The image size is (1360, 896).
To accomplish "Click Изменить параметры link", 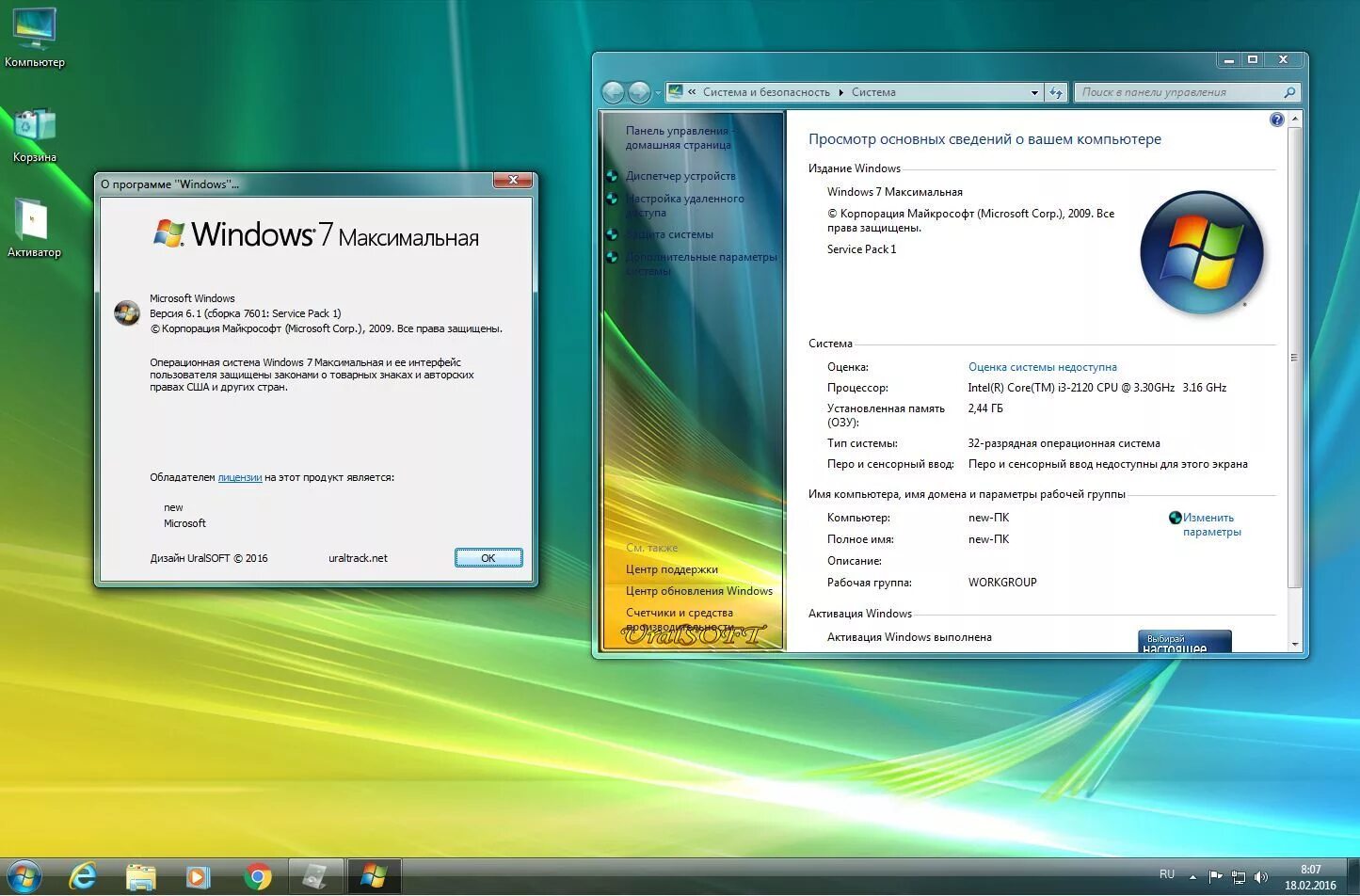I will pyautogui.click(x=1212, y=524).
